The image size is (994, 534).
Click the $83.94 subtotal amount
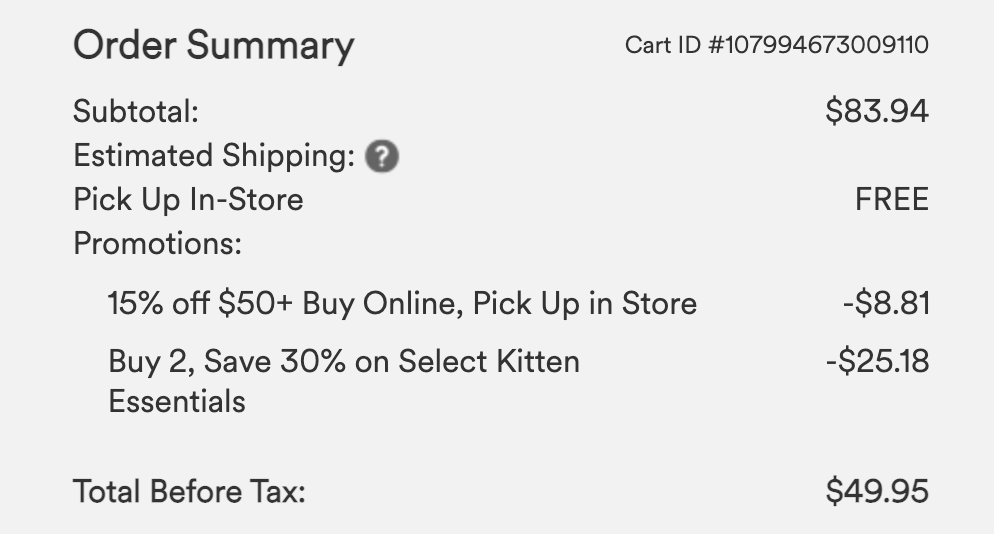[x=877, y=111]
